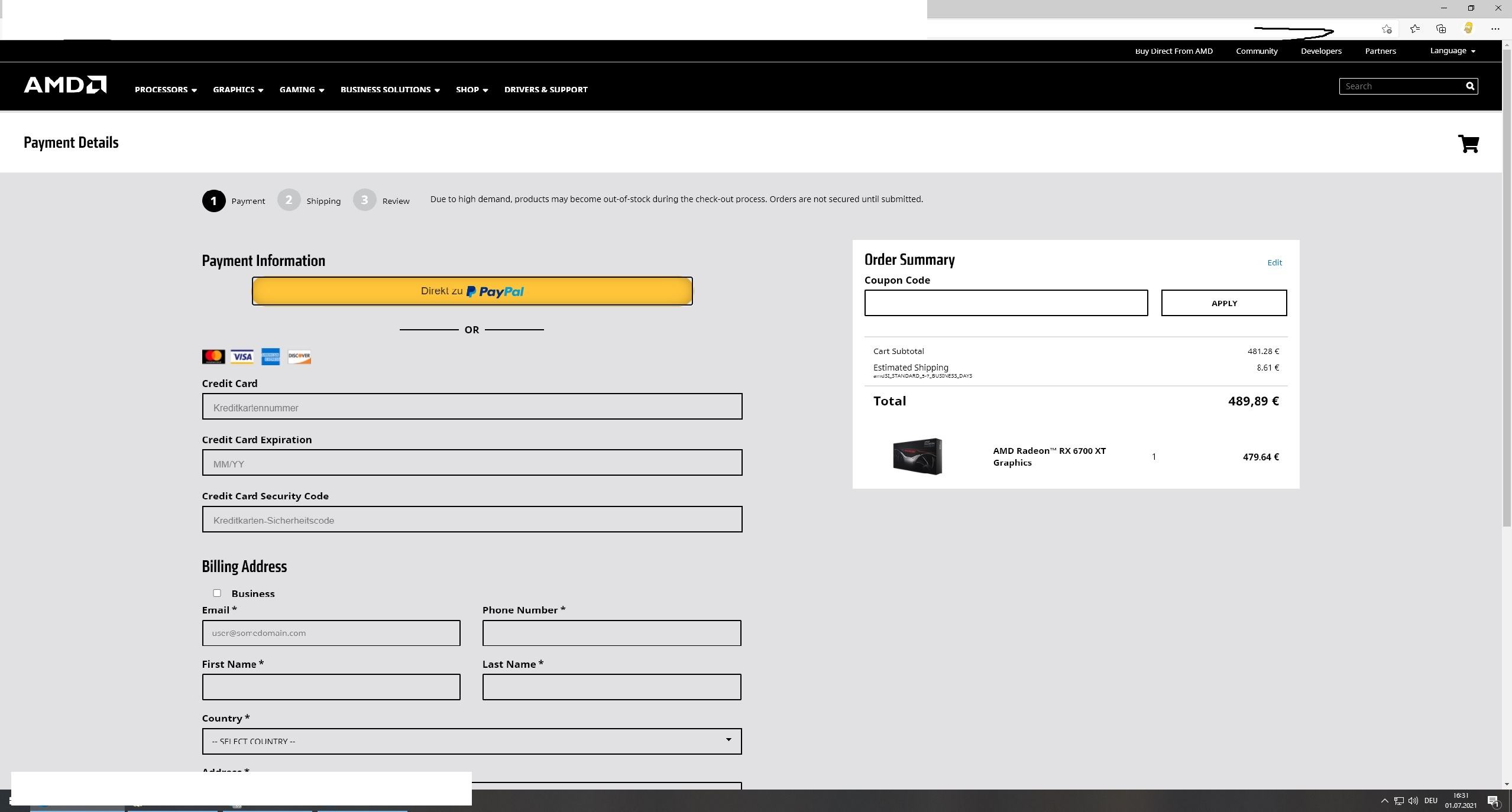
Task: Open the shopping cart icon
Action: pyautogui.click(x=1468, y=144)
